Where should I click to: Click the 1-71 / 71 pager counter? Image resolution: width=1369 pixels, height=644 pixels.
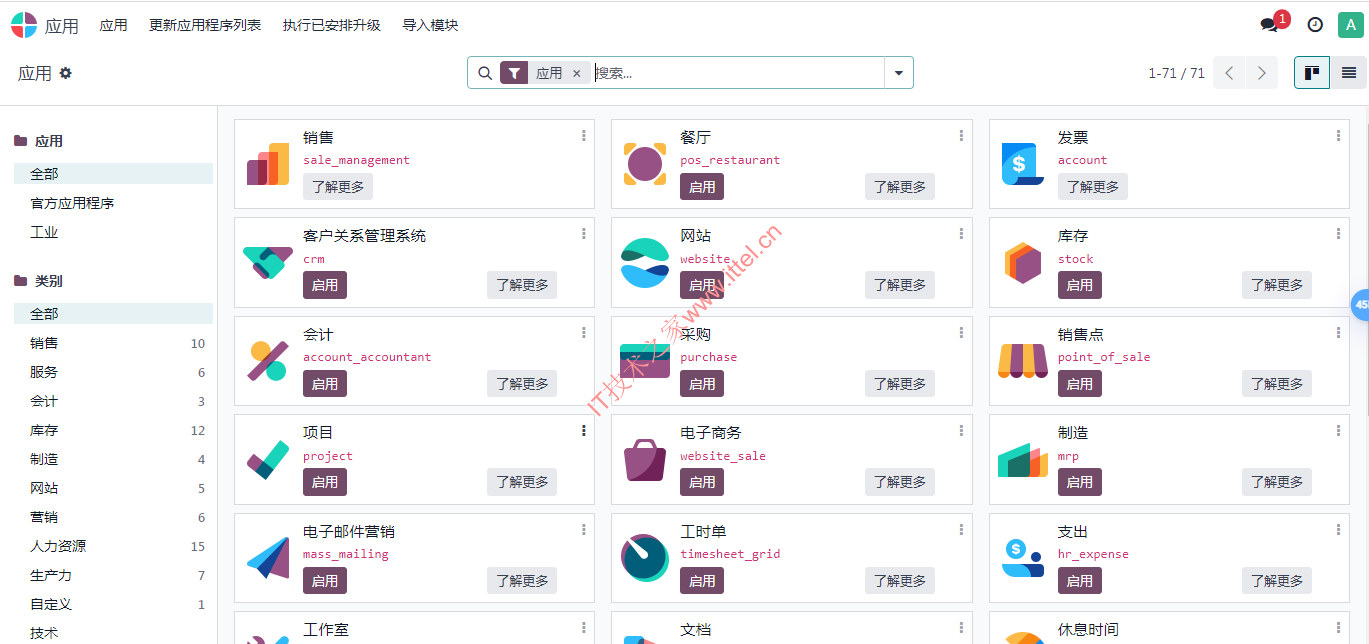pos(1176,73)
